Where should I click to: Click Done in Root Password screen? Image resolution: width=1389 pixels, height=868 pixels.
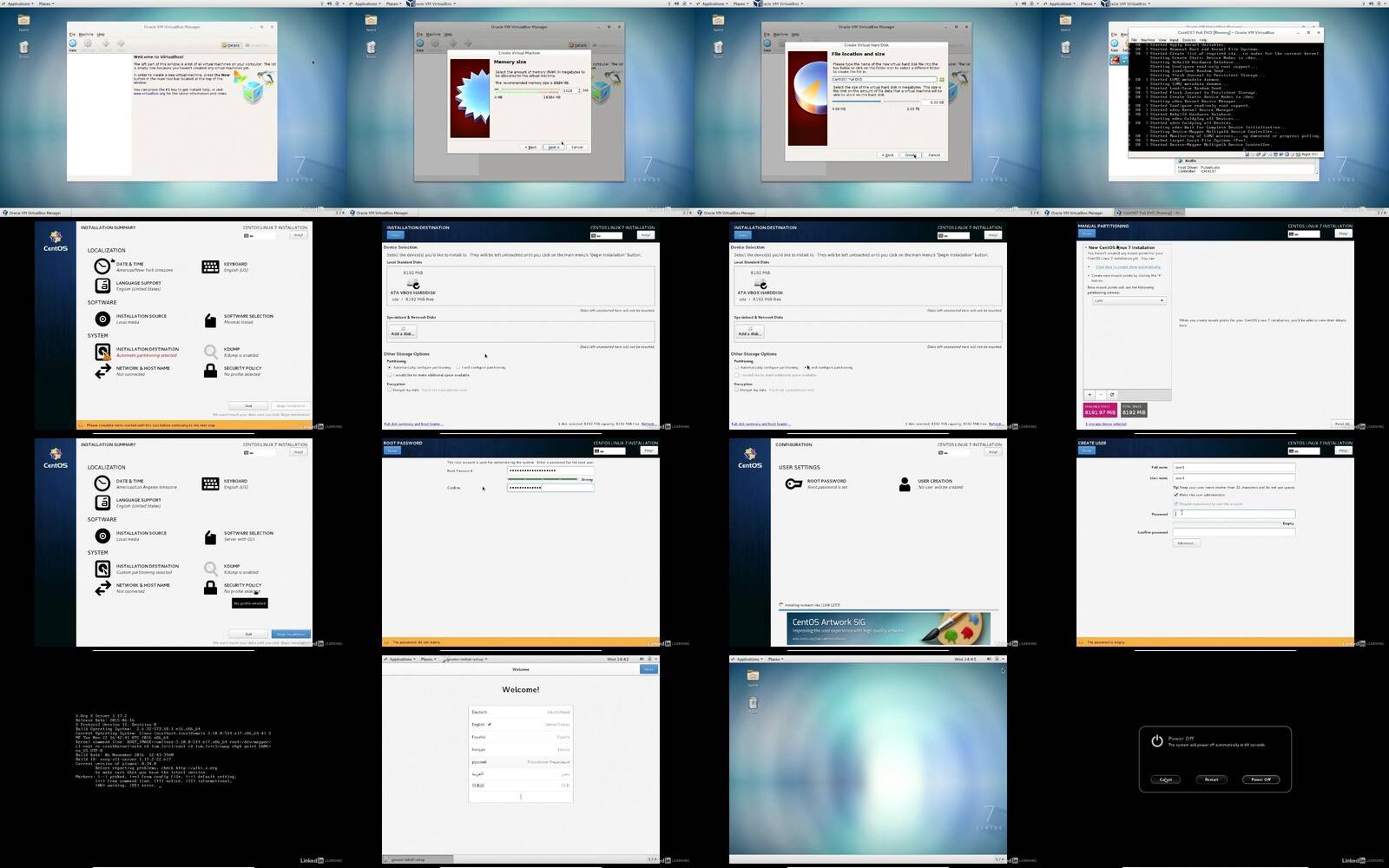392,450
